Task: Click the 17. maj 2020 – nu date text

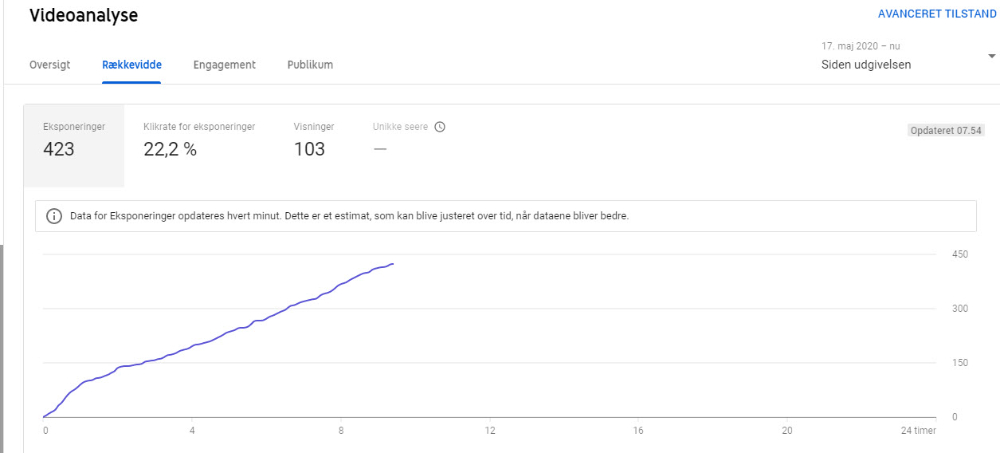Action: [x=861, y=46]
